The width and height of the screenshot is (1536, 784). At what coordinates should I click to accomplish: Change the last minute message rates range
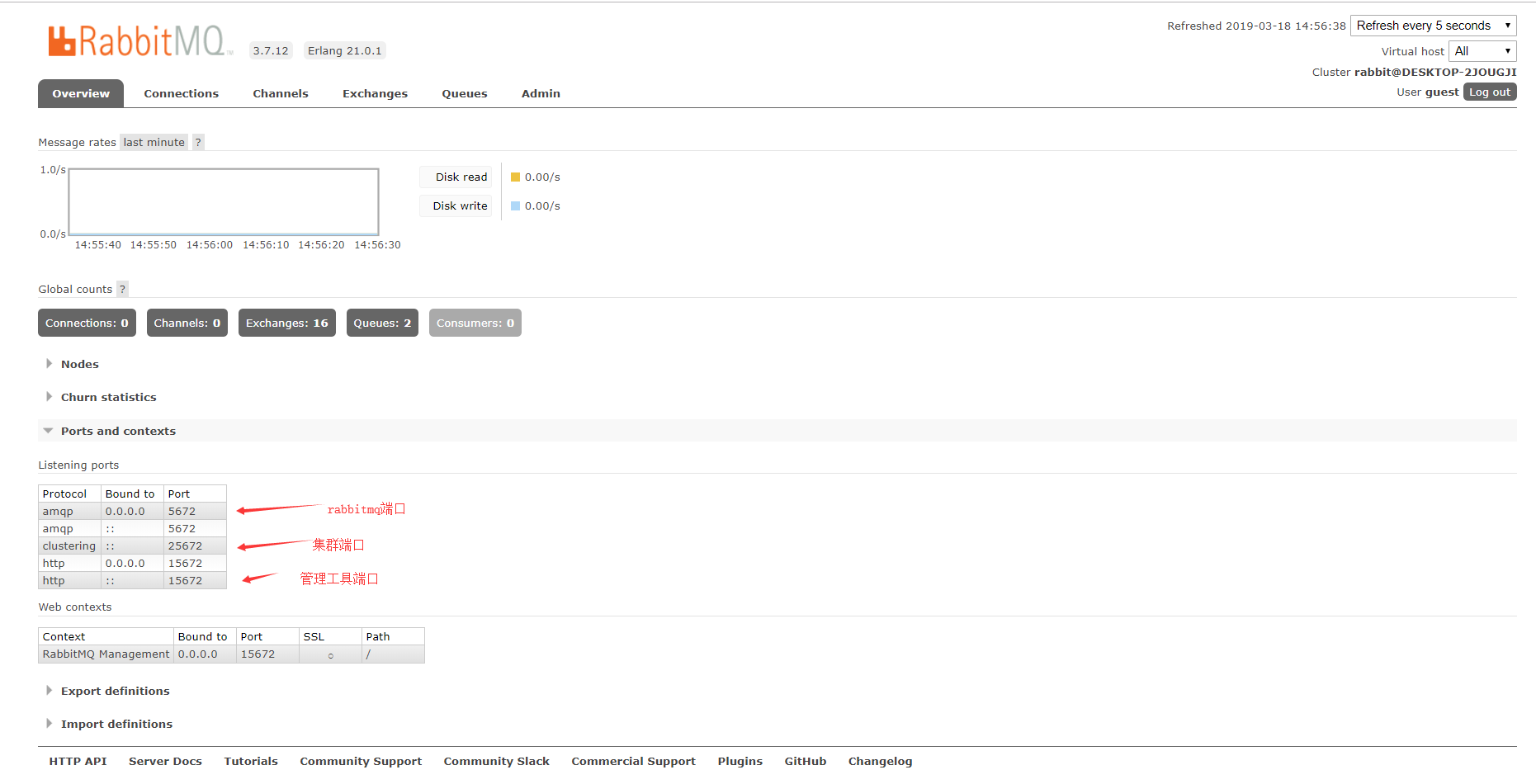pos(154,142)
